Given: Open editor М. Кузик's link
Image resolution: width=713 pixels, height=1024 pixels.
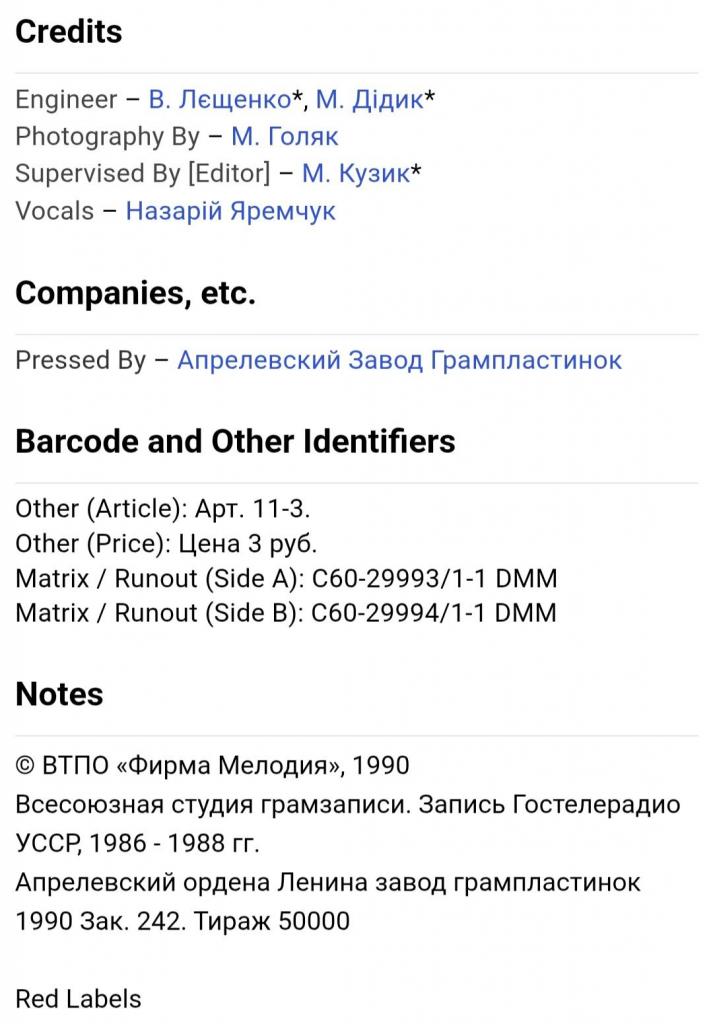Looking at the screenshot, I should (356, 173).
